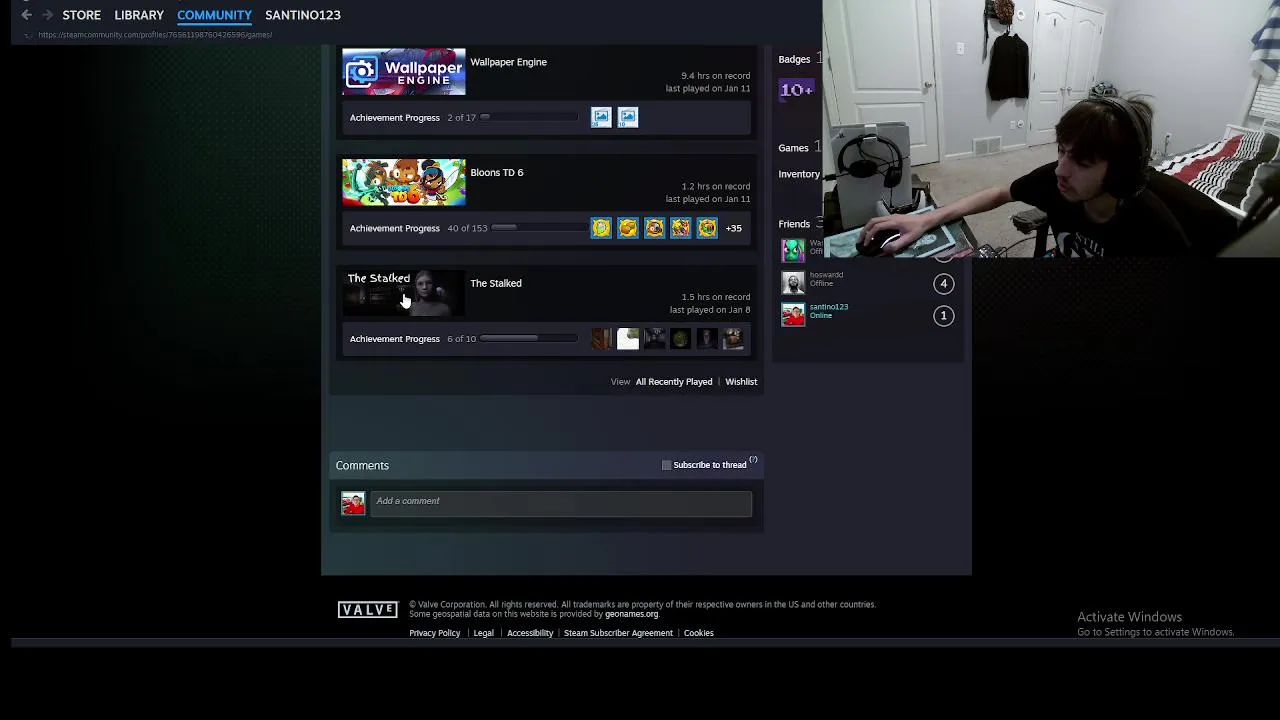Click The Stalked achievement progress bar
This screenshot has width=1280, height=720.
[x=528, y=338]
